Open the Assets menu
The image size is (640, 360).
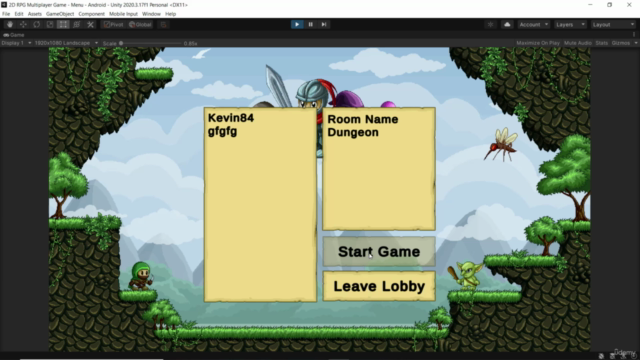click(35, 14)
